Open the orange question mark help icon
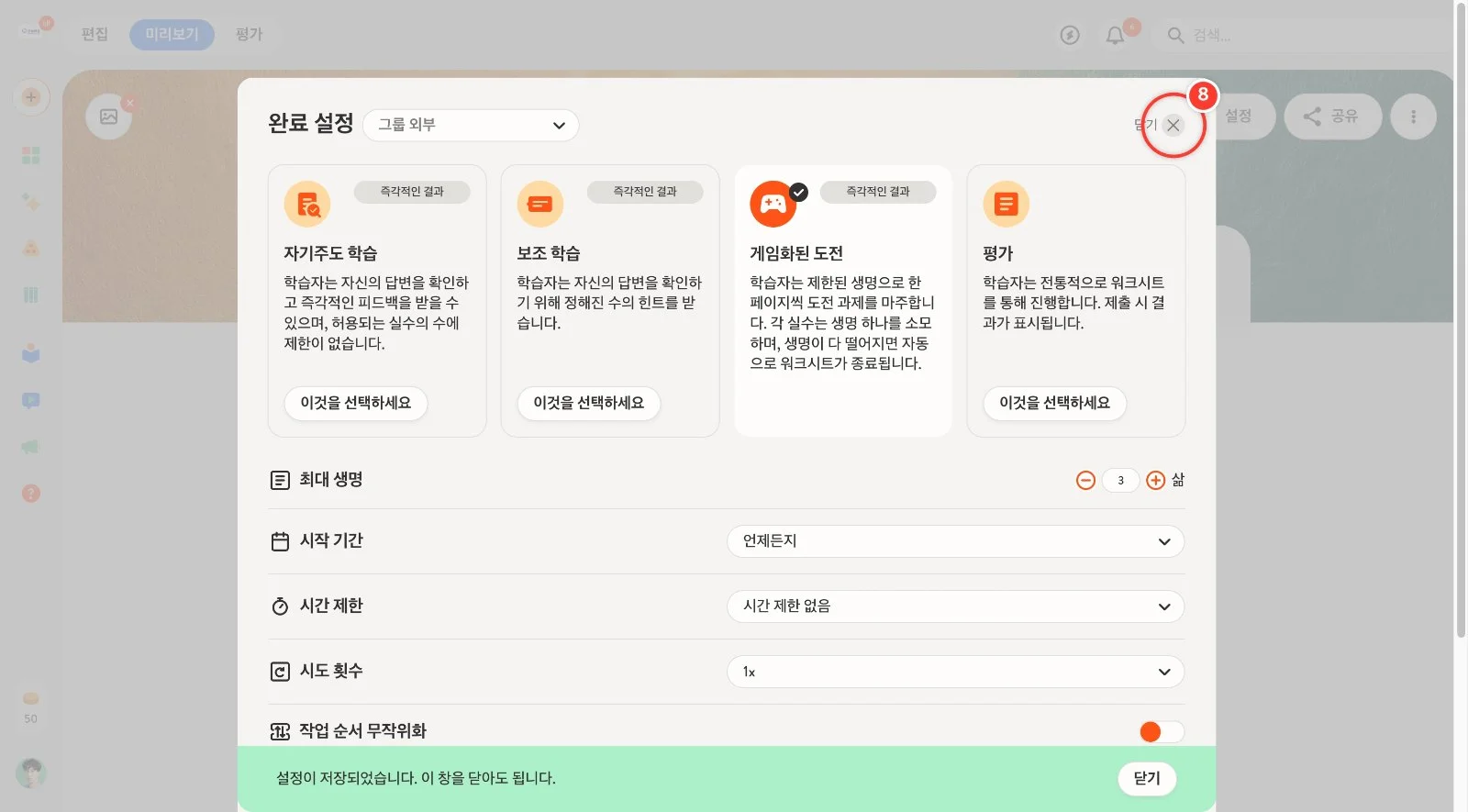The height and width of the screenshot is (812, 1468). coord(31,494)
